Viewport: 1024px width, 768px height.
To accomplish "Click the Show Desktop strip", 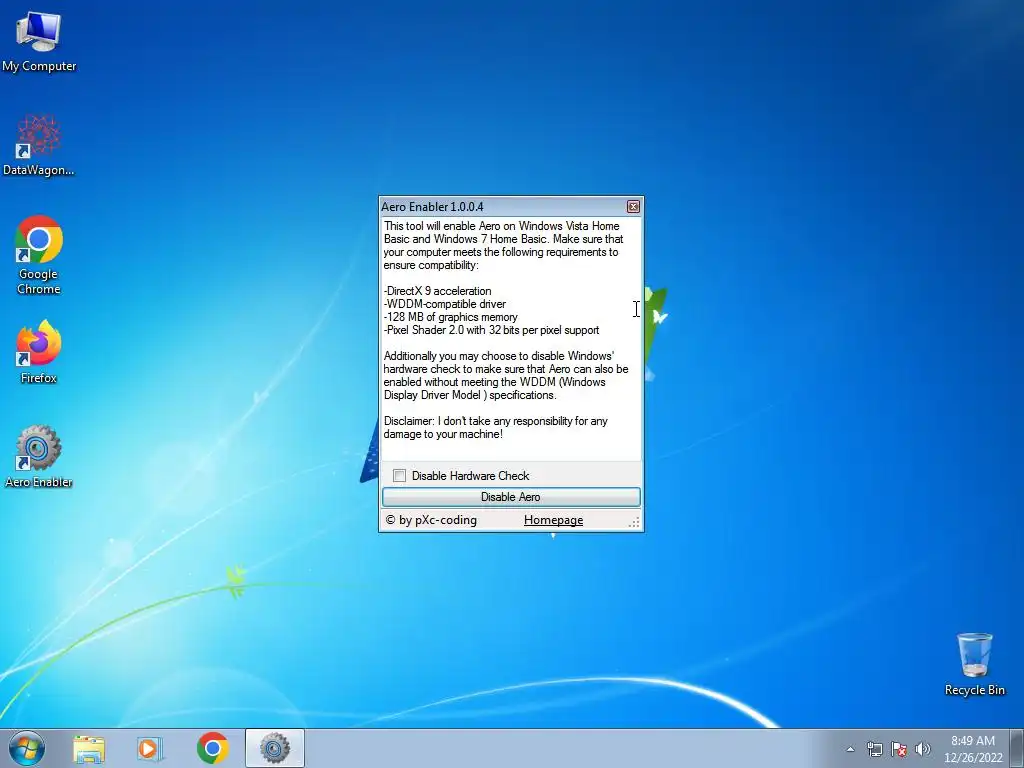I will [x=1017, y=748].
